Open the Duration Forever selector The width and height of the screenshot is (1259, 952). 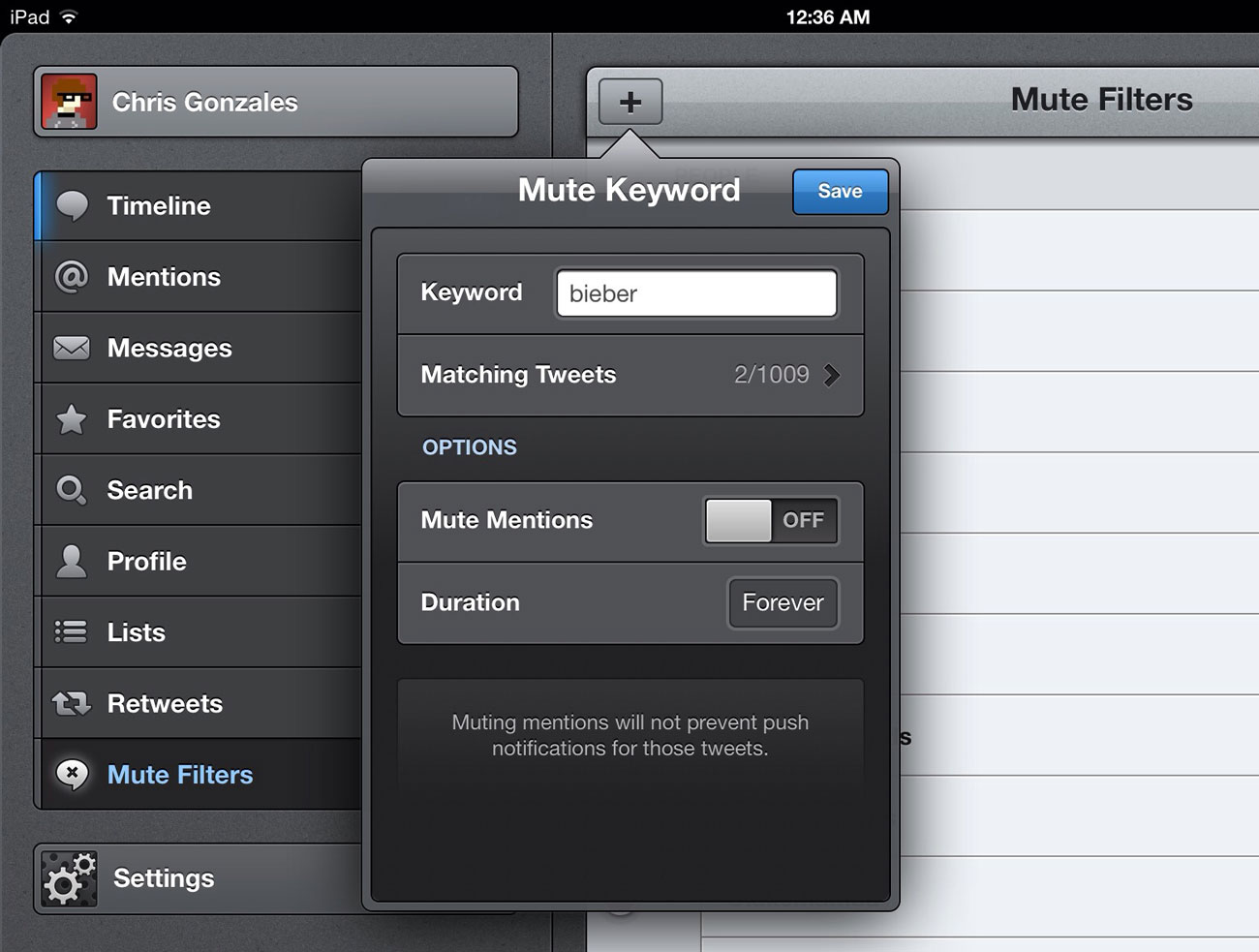783,602
